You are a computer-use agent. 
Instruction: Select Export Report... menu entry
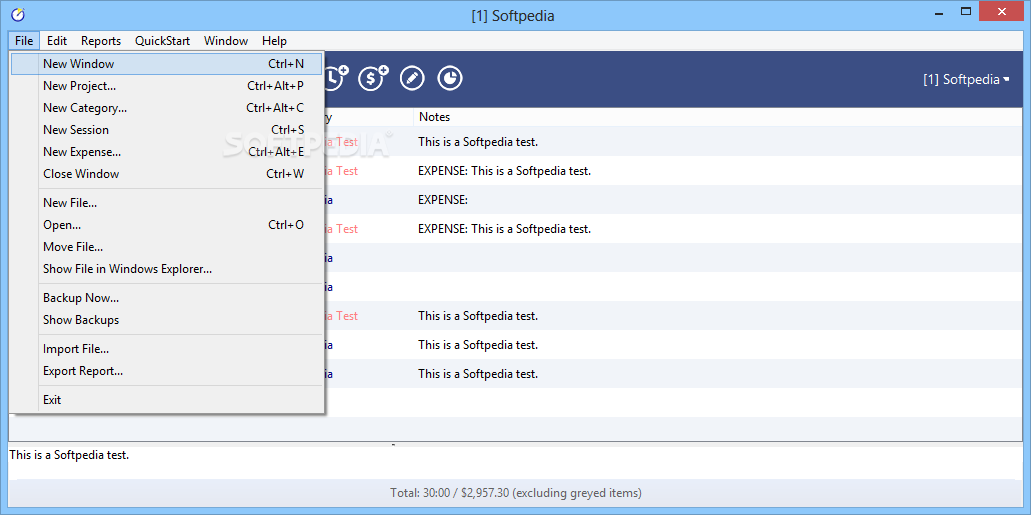point(167,370)
